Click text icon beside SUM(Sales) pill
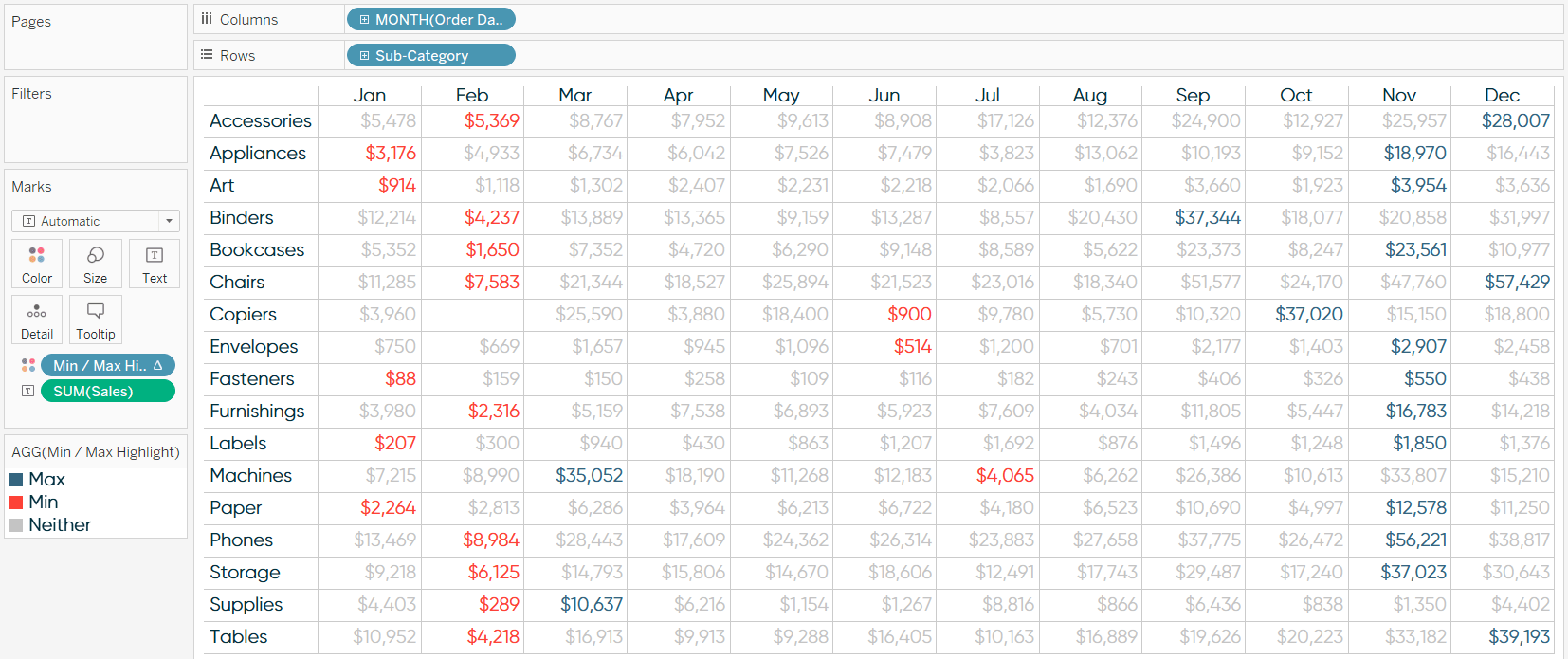The image size is (1568, 659). (x=28, y=391)
